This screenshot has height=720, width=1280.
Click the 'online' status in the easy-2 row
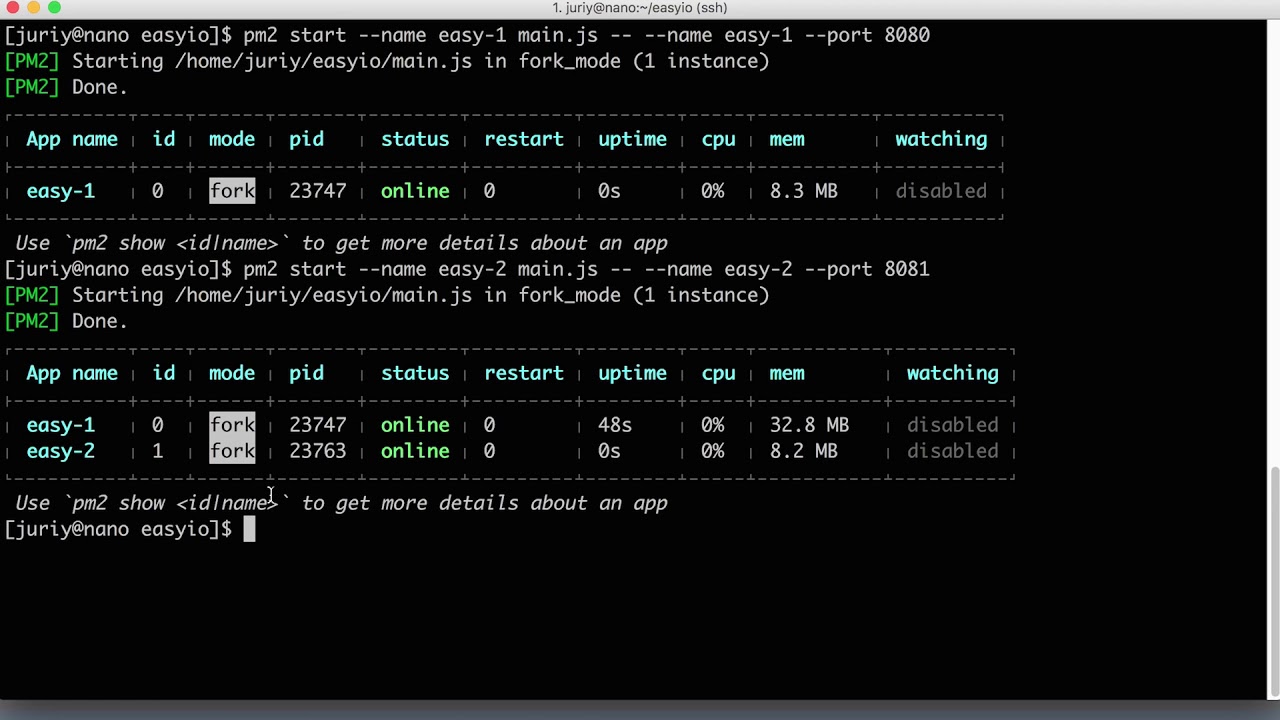415,451
